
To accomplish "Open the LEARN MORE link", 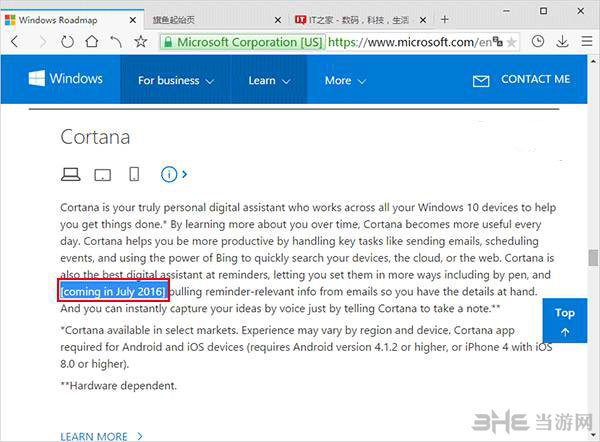I will (x=101, y=436).
